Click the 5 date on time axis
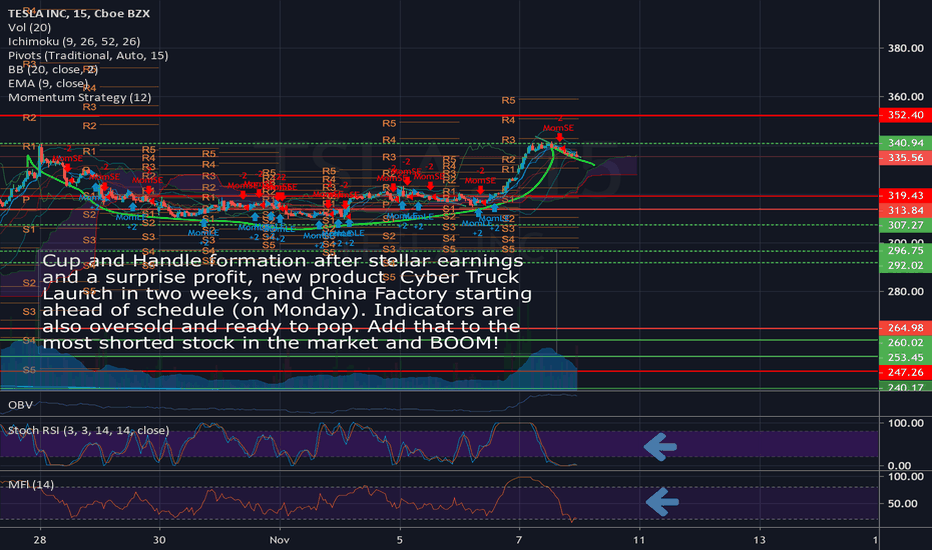Image resolution: width=932 pixels, height=550 pixels. (x=399, y=540)
